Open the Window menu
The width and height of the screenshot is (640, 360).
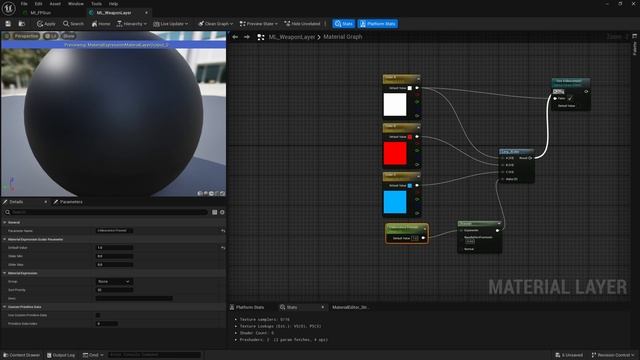76,4
